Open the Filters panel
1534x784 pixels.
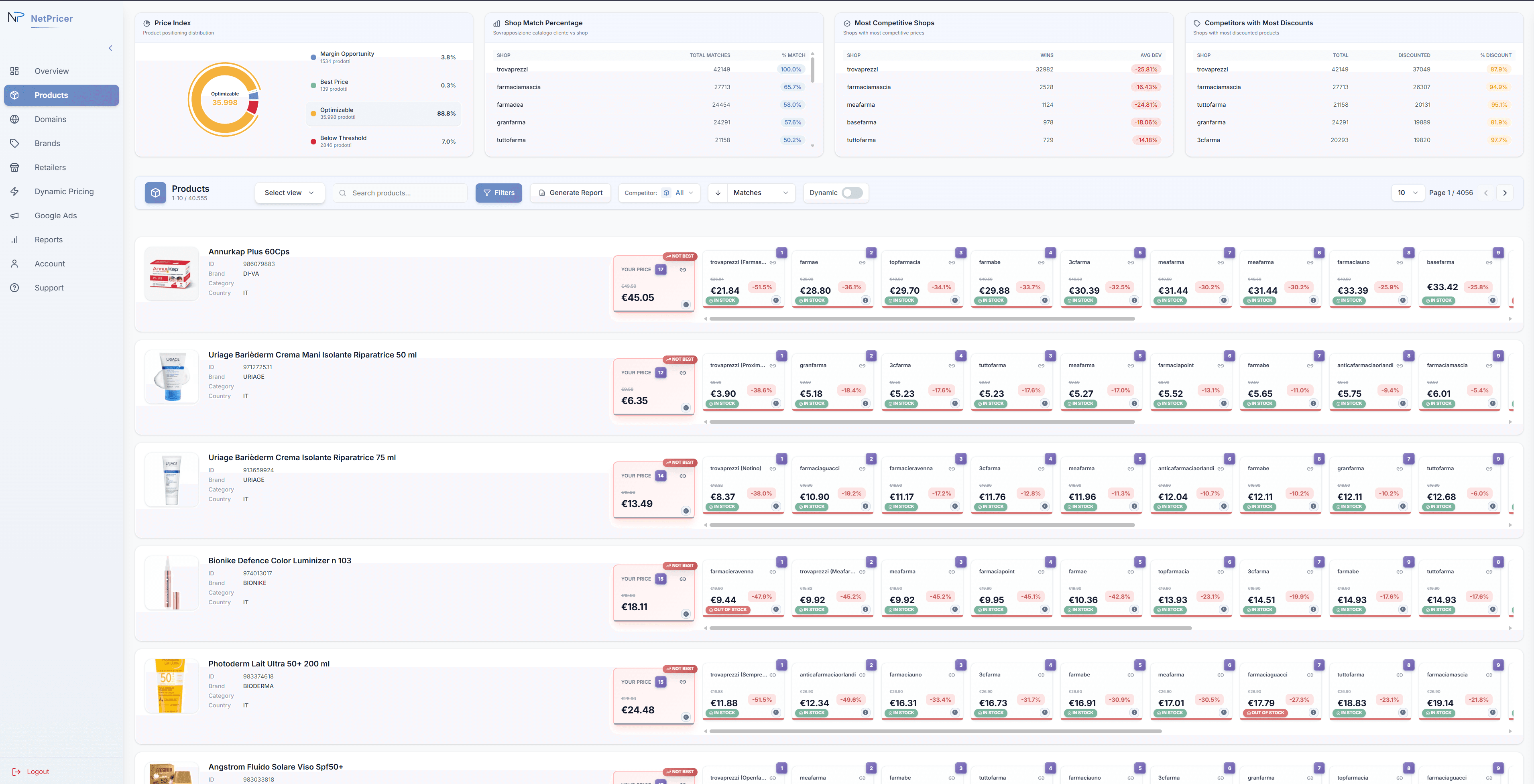499,193
